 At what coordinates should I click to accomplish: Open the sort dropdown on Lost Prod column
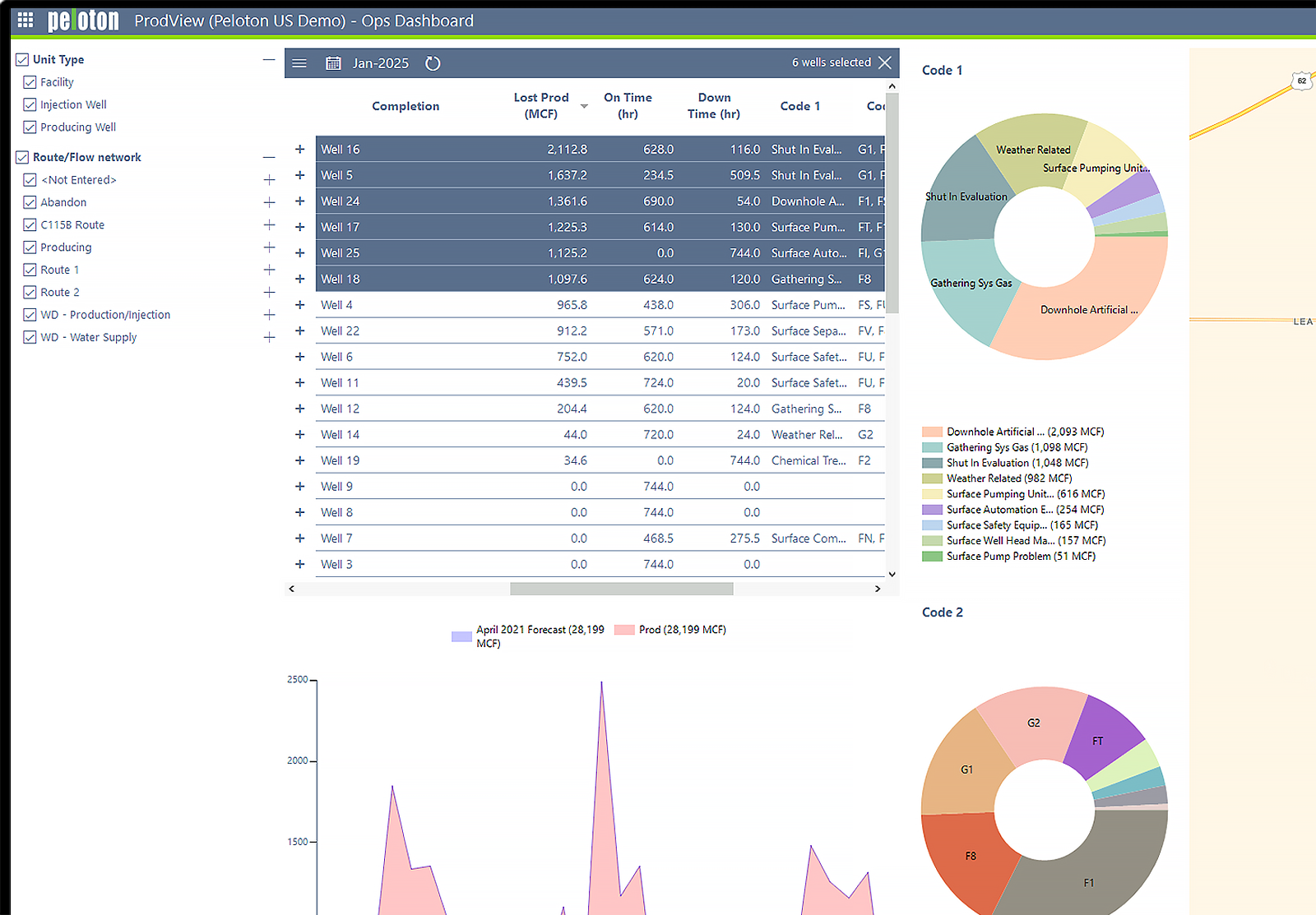584,106
